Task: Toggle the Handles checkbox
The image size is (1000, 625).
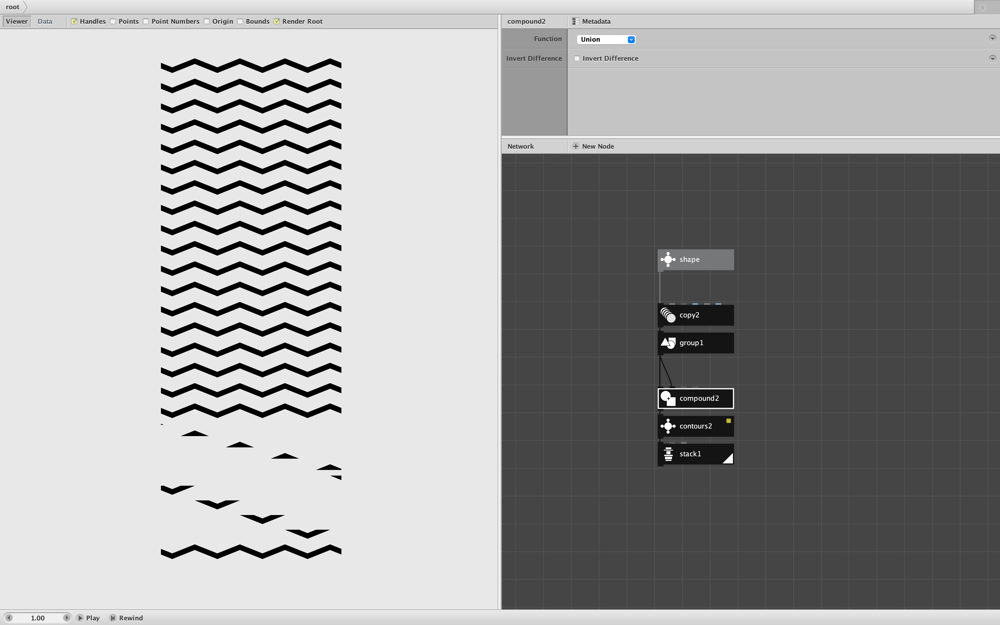Action: [x=74, y=21]
